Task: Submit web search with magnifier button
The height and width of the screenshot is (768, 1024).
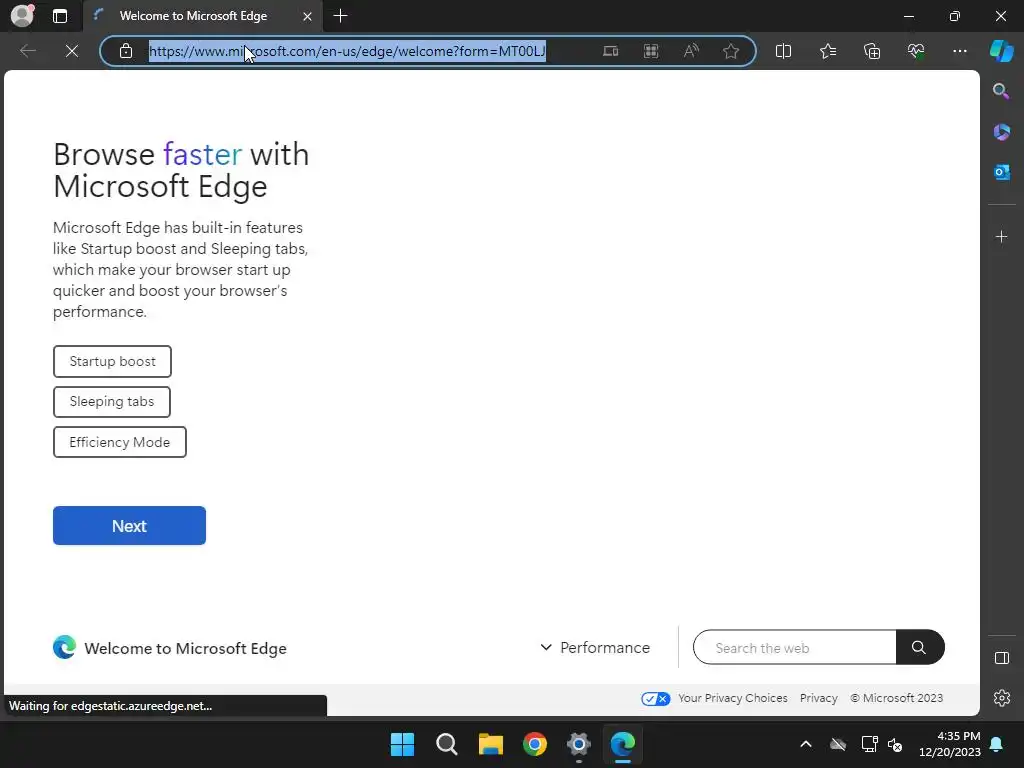Action: (x=920, y=647)
